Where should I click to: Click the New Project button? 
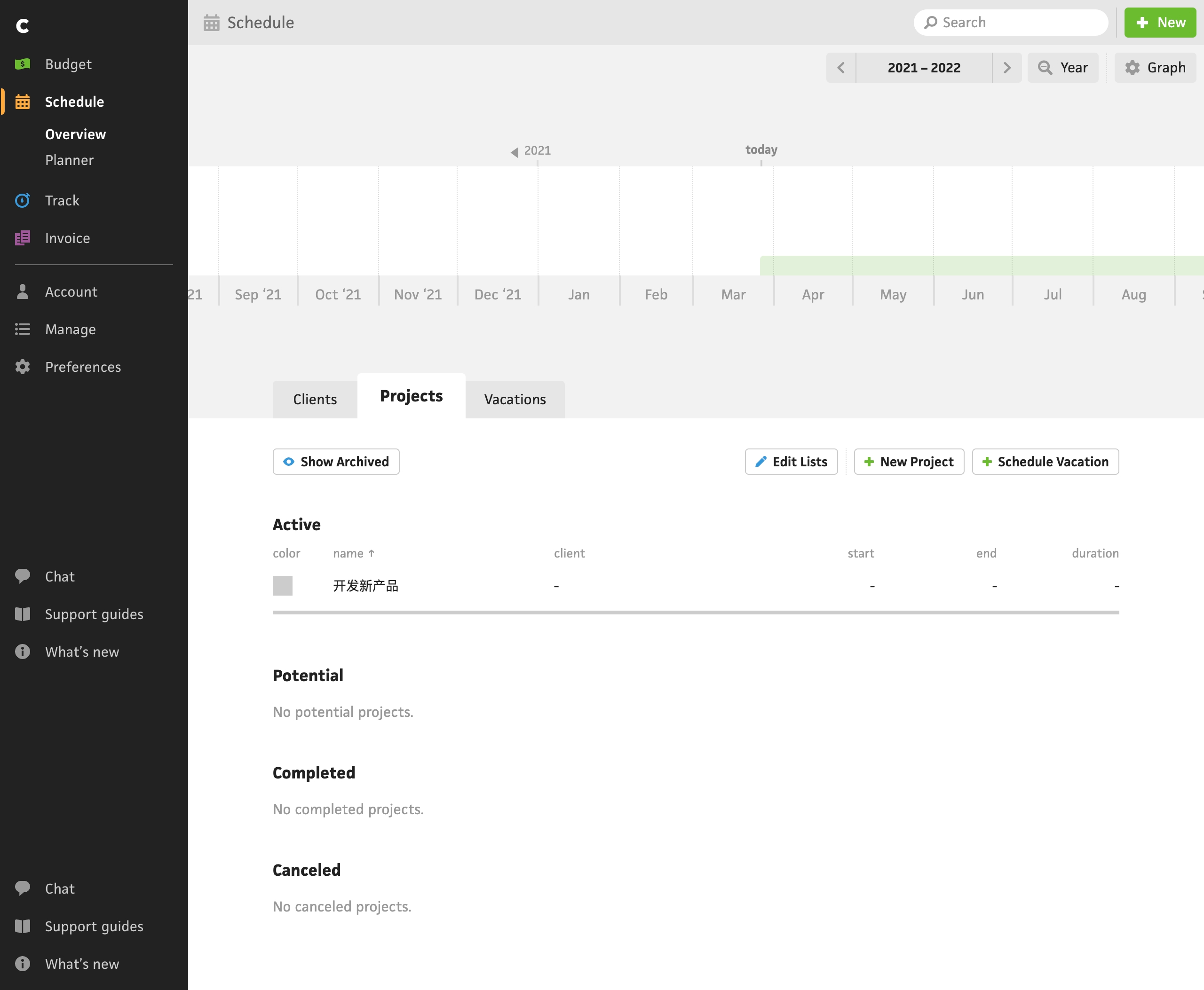pos(909,461)
